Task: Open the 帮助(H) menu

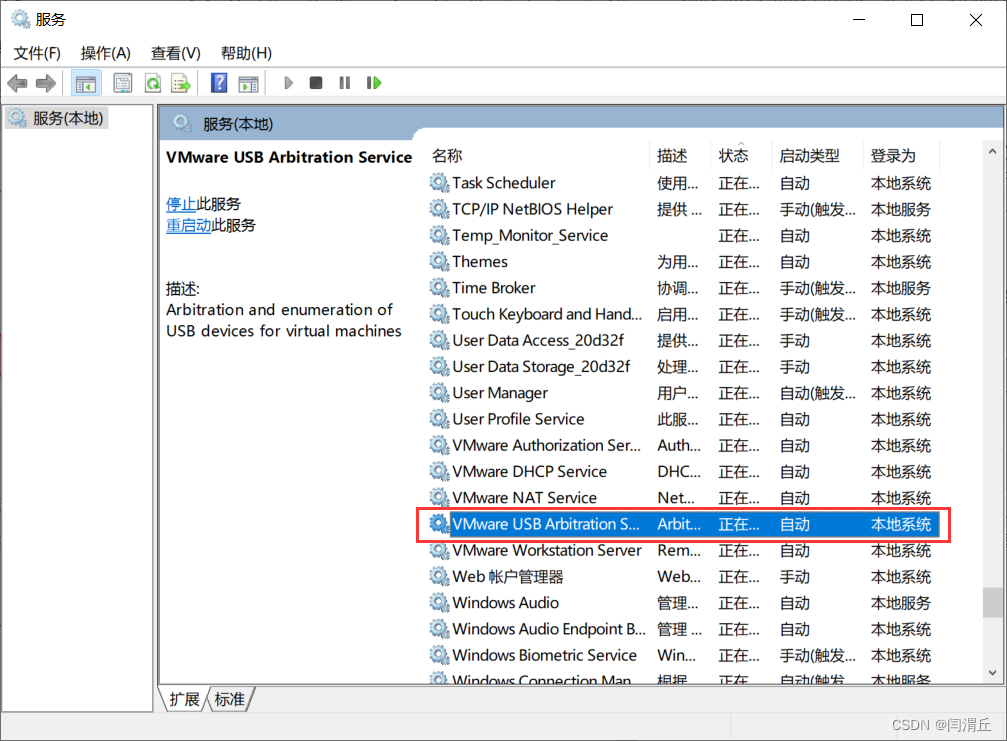Action: tap(246, 53)
